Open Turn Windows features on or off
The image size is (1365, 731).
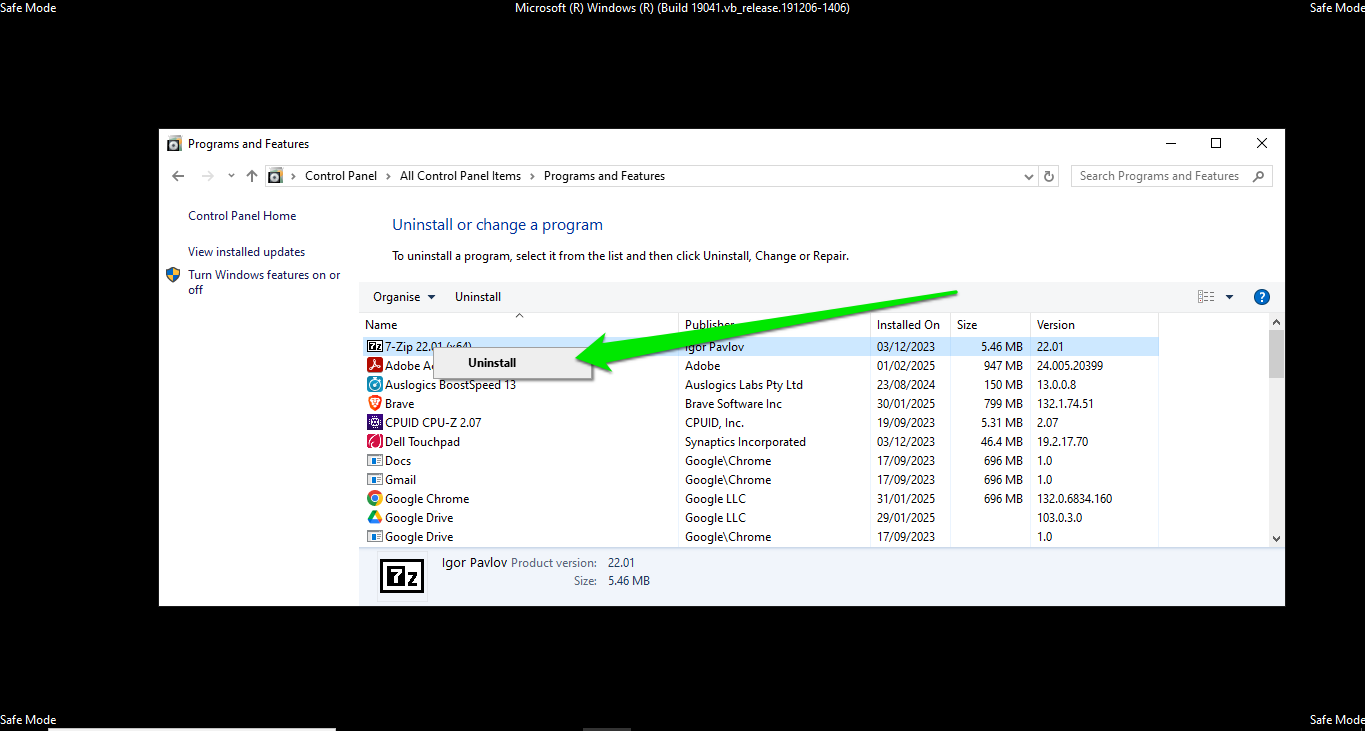coord(264,282)
